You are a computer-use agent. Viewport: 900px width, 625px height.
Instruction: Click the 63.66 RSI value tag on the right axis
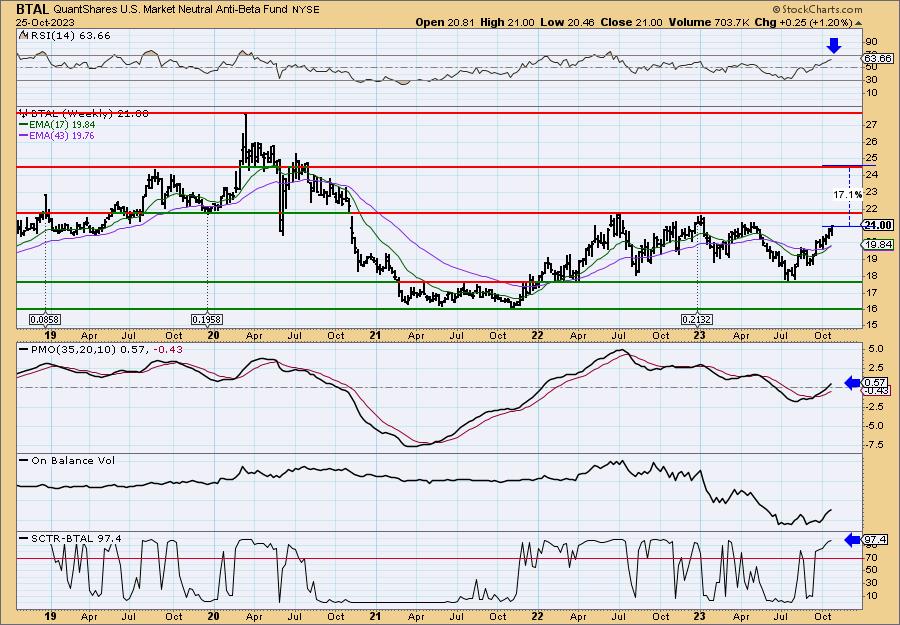pos(878,59)
